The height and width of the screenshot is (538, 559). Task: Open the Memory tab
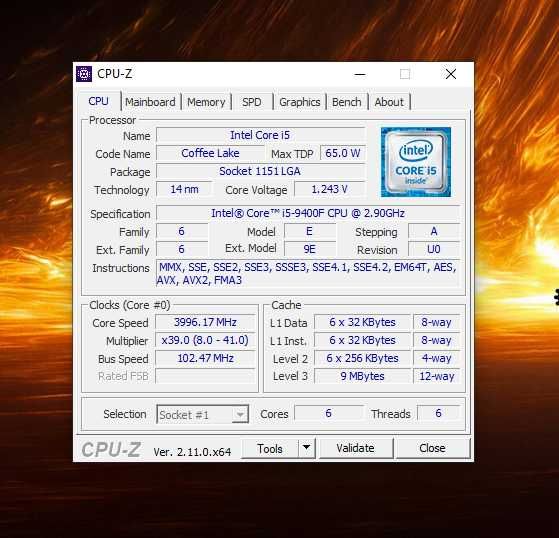(x=206, y=102)
